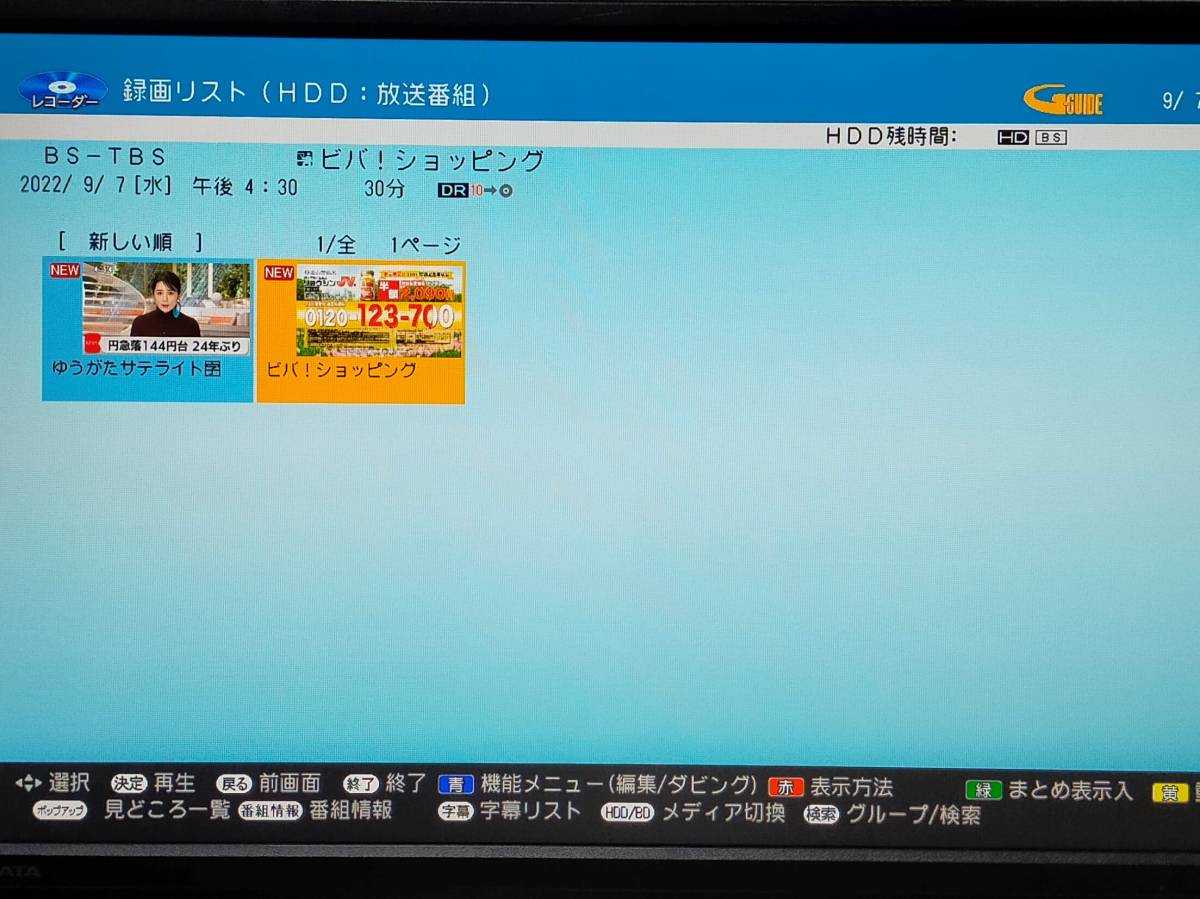1200x899 pixels.
Task: Select まとめ表示入 grouping option
Action: (1070, 790)
